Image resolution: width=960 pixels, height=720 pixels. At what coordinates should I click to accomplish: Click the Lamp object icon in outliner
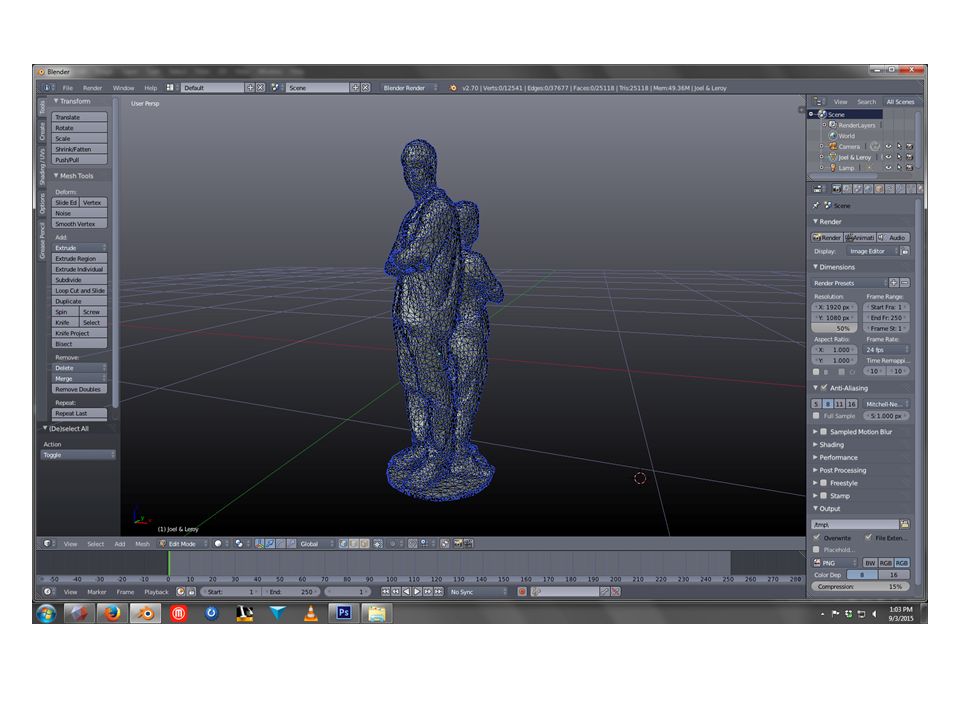[833, 168]
